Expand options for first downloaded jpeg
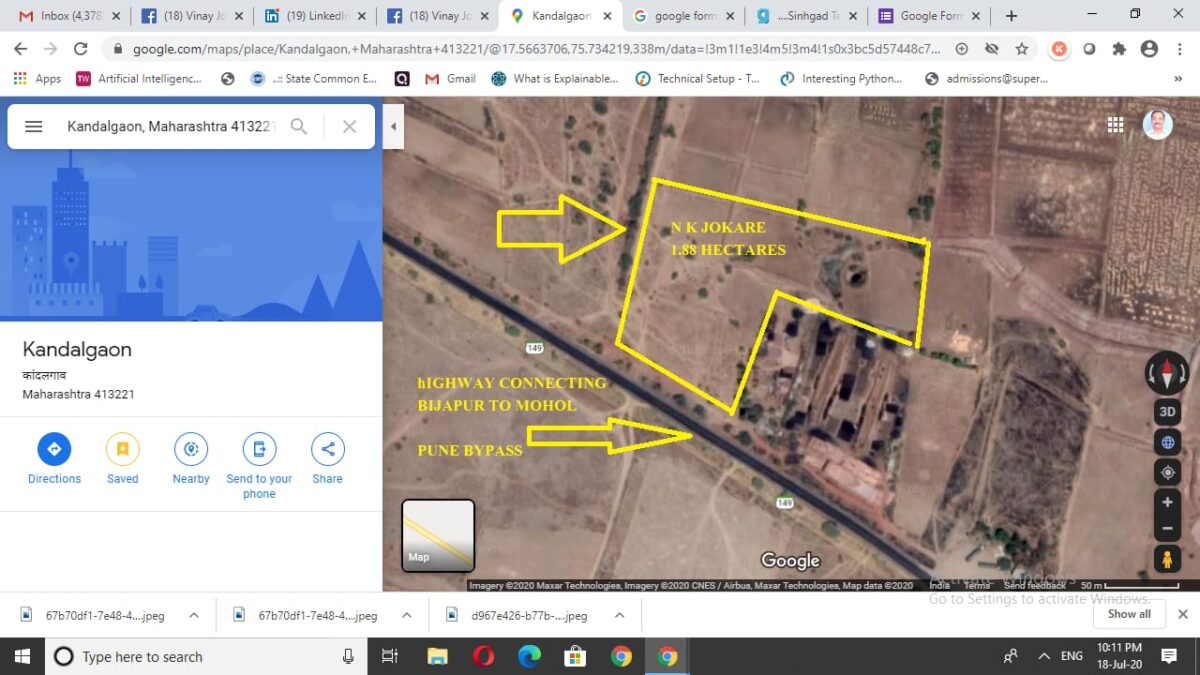The image size is (1200, 675). [194, 615]
